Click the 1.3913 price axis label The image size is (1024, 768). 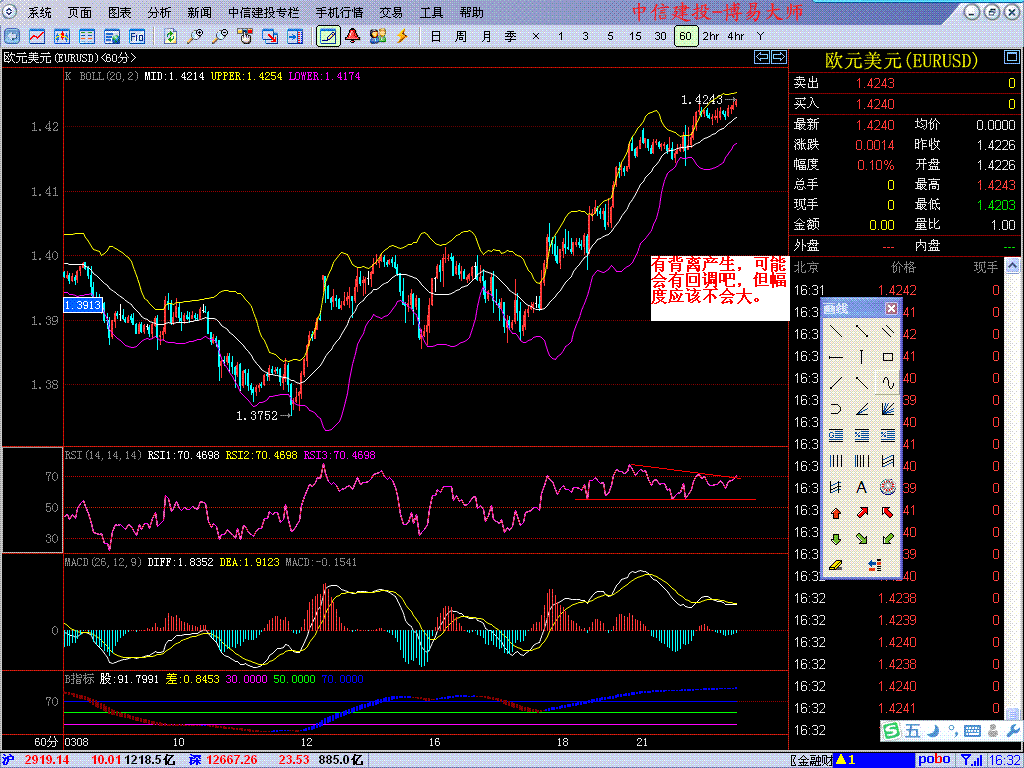(82, 304)
